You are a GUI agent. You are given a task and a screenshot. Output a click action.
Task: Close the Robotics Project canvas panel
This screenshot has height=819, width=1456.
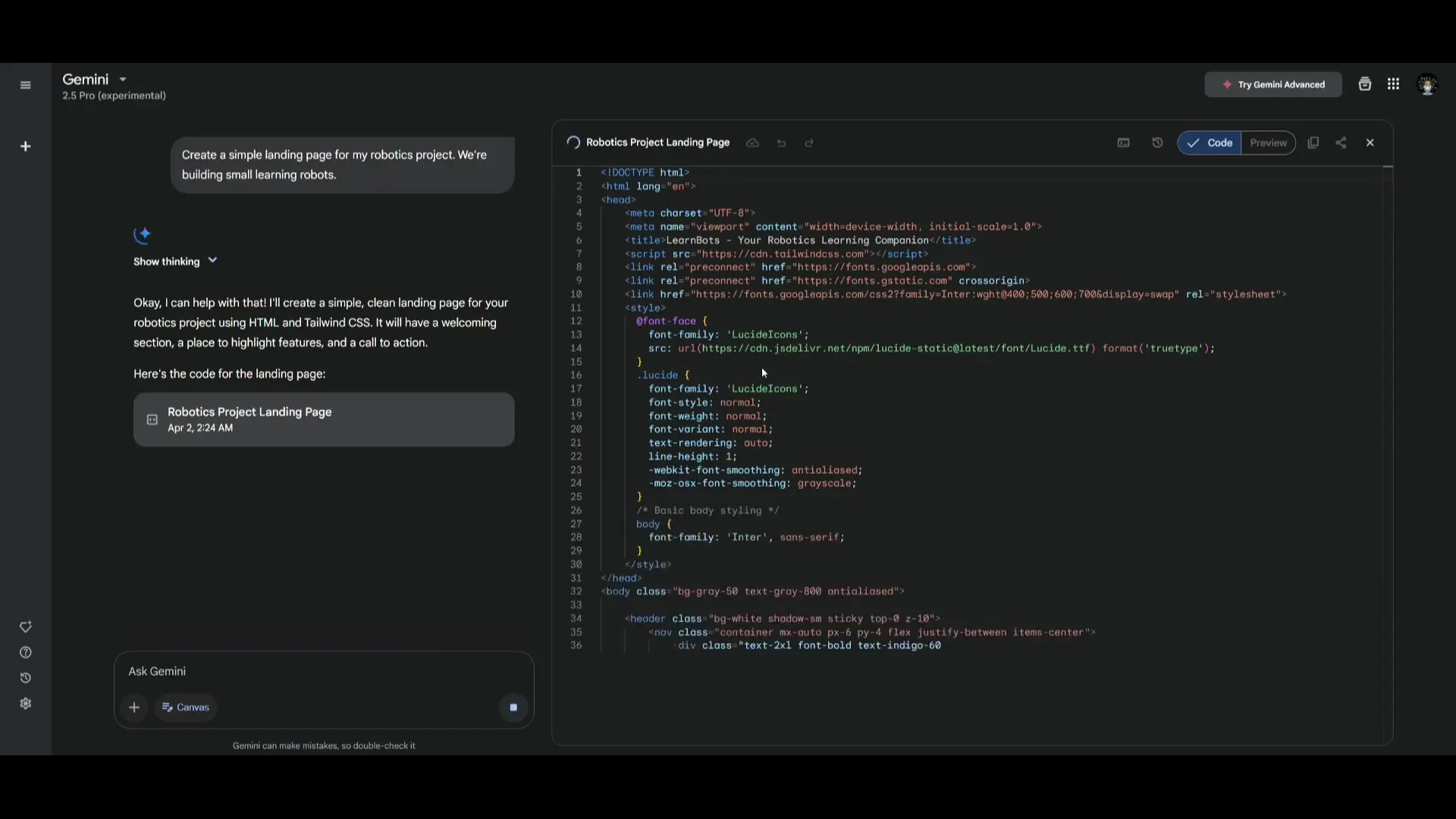[1370, 143]
